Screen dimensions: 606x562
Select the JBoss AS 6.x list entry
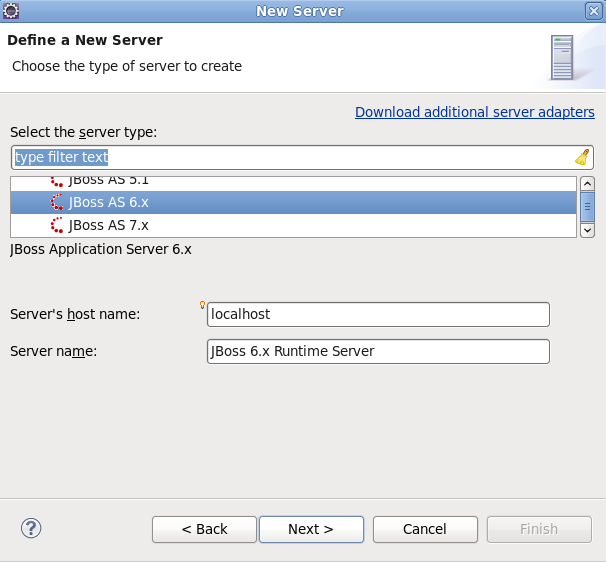tap(108, 202)
